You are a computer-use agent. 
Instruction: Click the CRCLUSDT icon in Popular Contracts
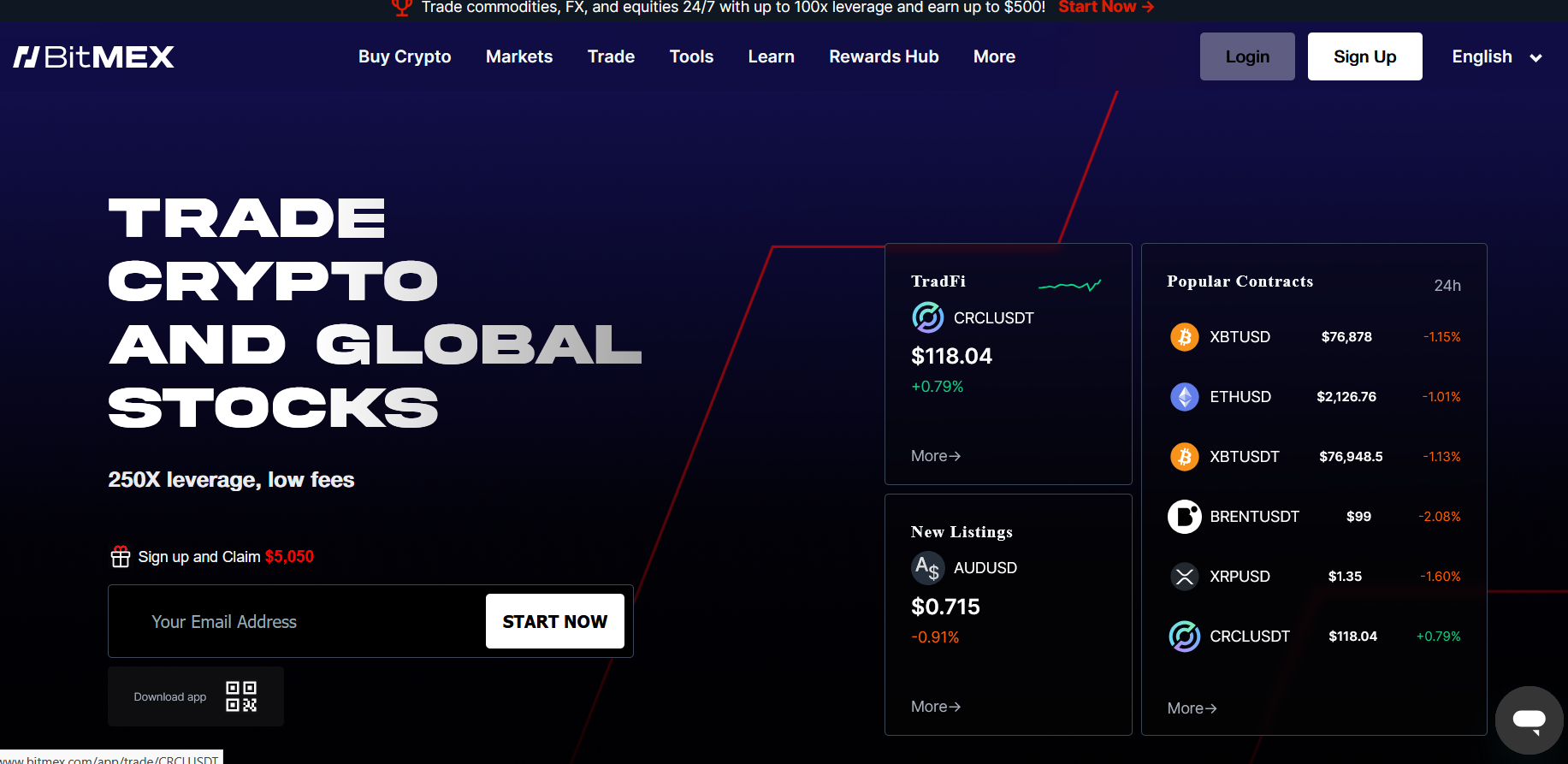pyautogui.click(x=1185, y=637)
